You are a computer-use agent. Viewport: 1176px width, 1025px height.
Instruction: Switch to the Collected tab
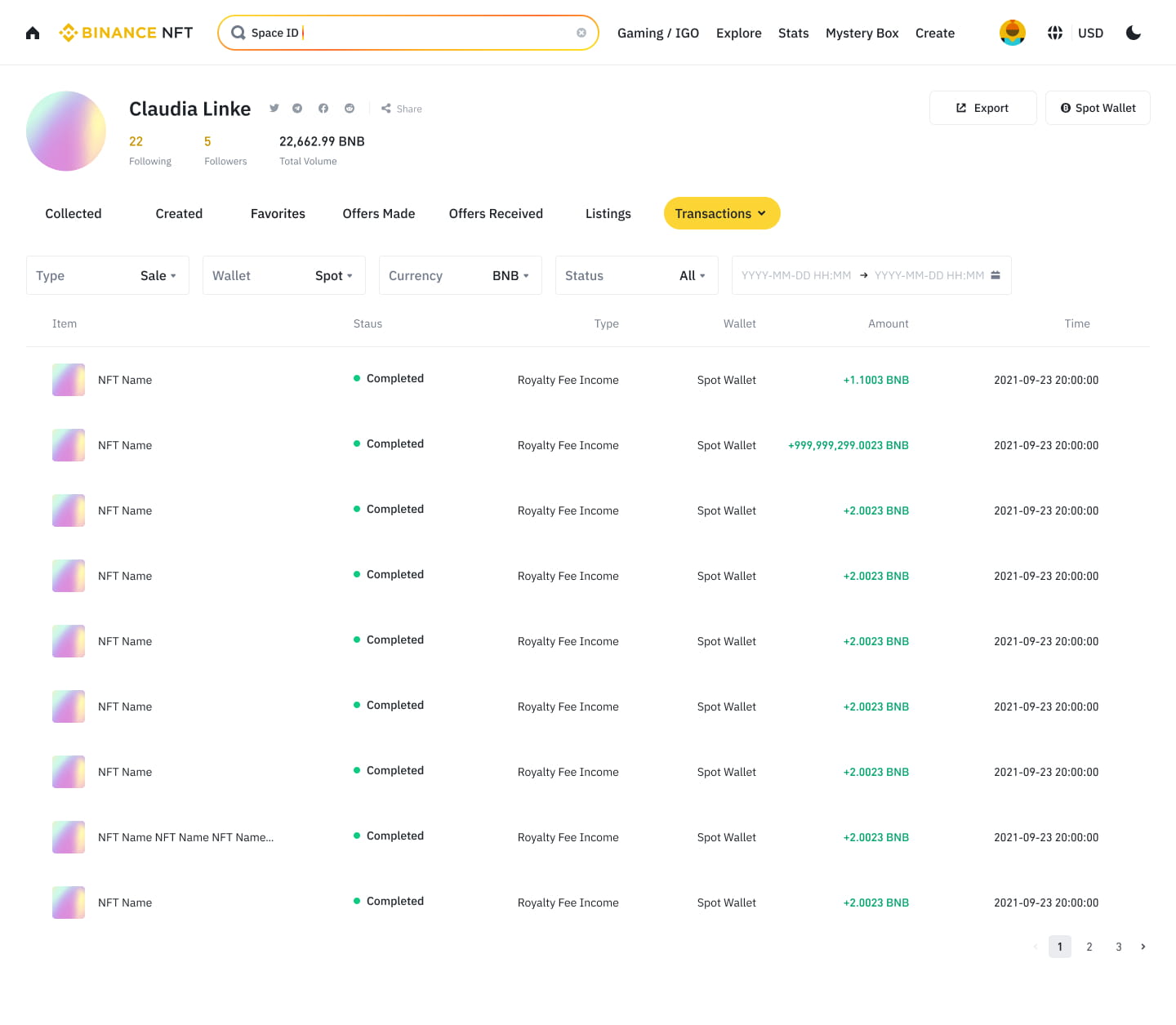pos(73,214)
